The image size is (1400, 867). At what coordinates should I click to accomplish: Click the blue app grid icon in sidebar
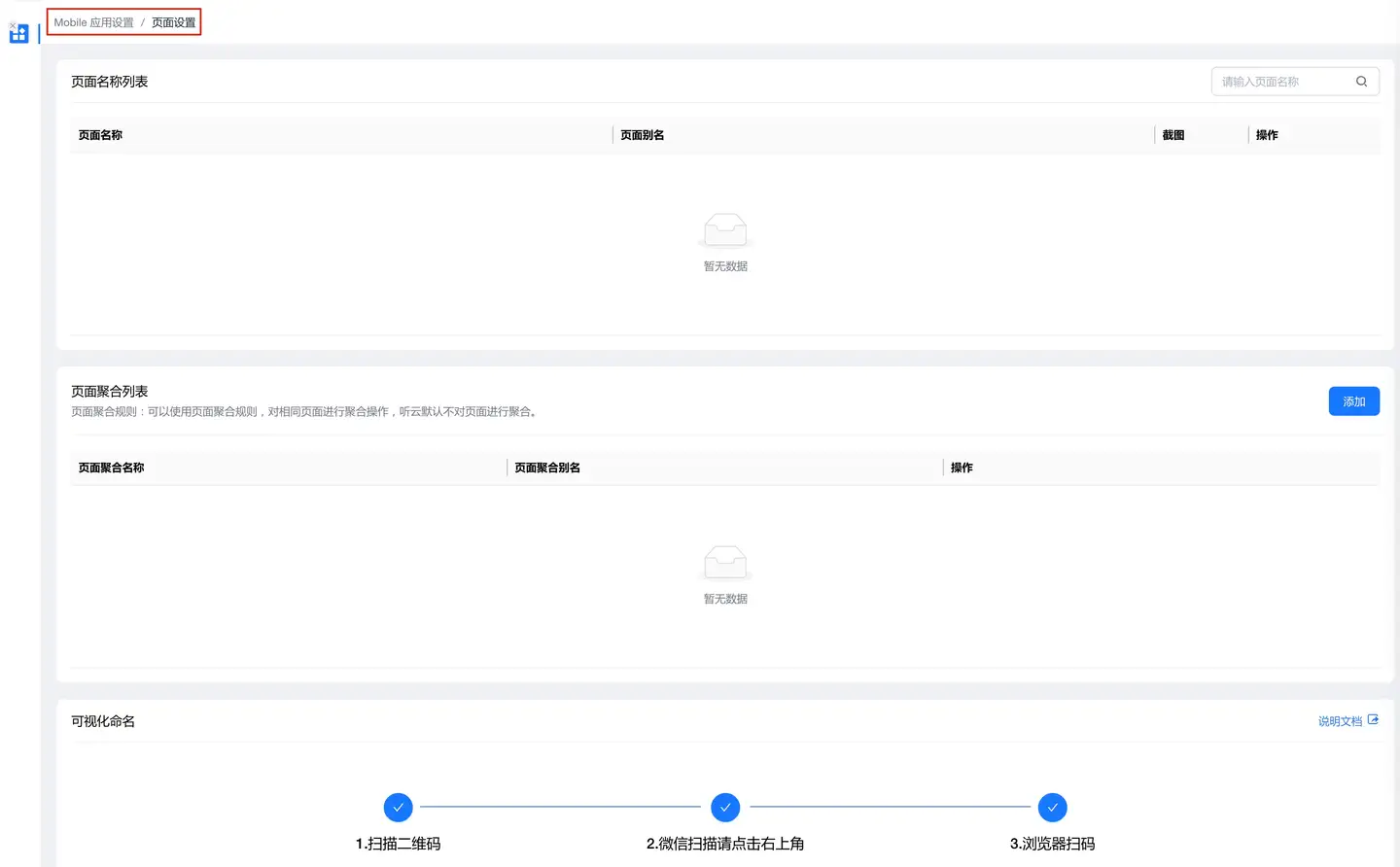(x=18, y=34)
